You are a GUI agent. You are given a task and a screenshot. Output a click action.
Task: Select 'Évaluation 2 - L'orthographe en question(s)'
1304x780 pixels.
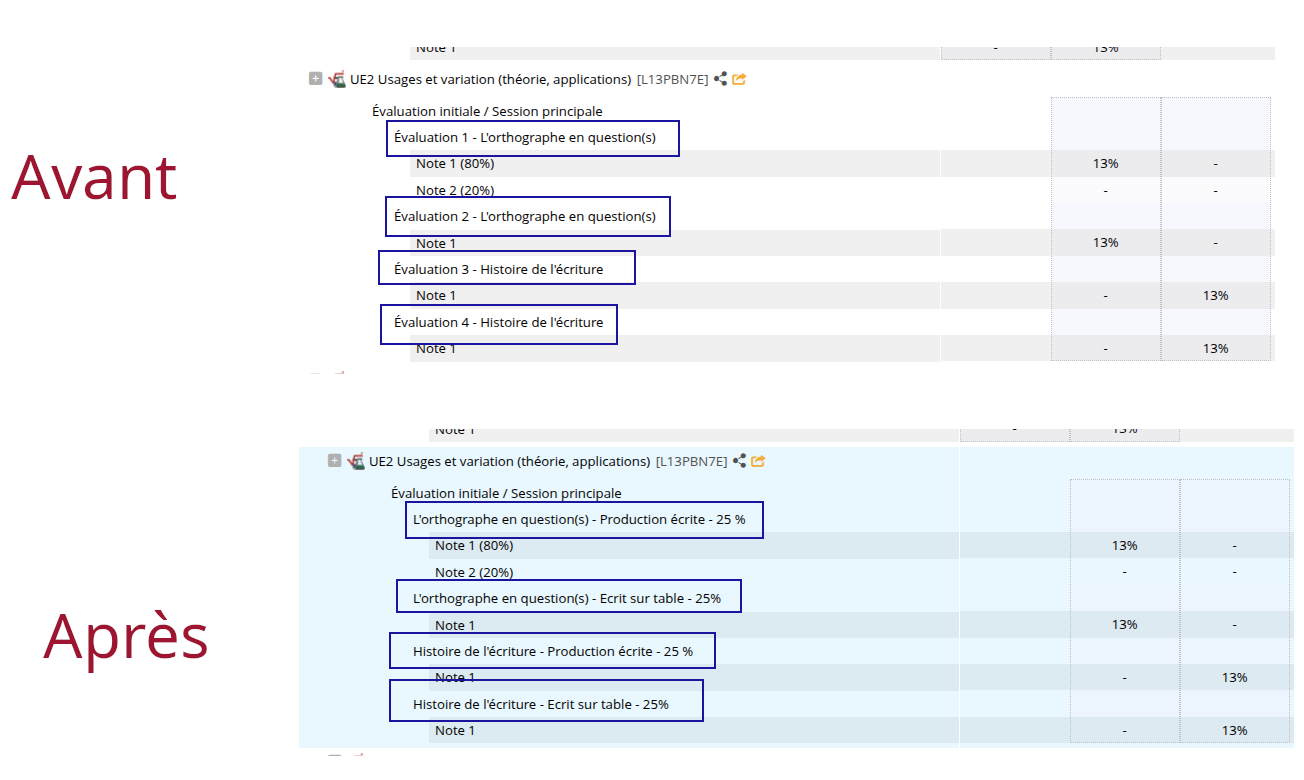(x=525, y=216)
